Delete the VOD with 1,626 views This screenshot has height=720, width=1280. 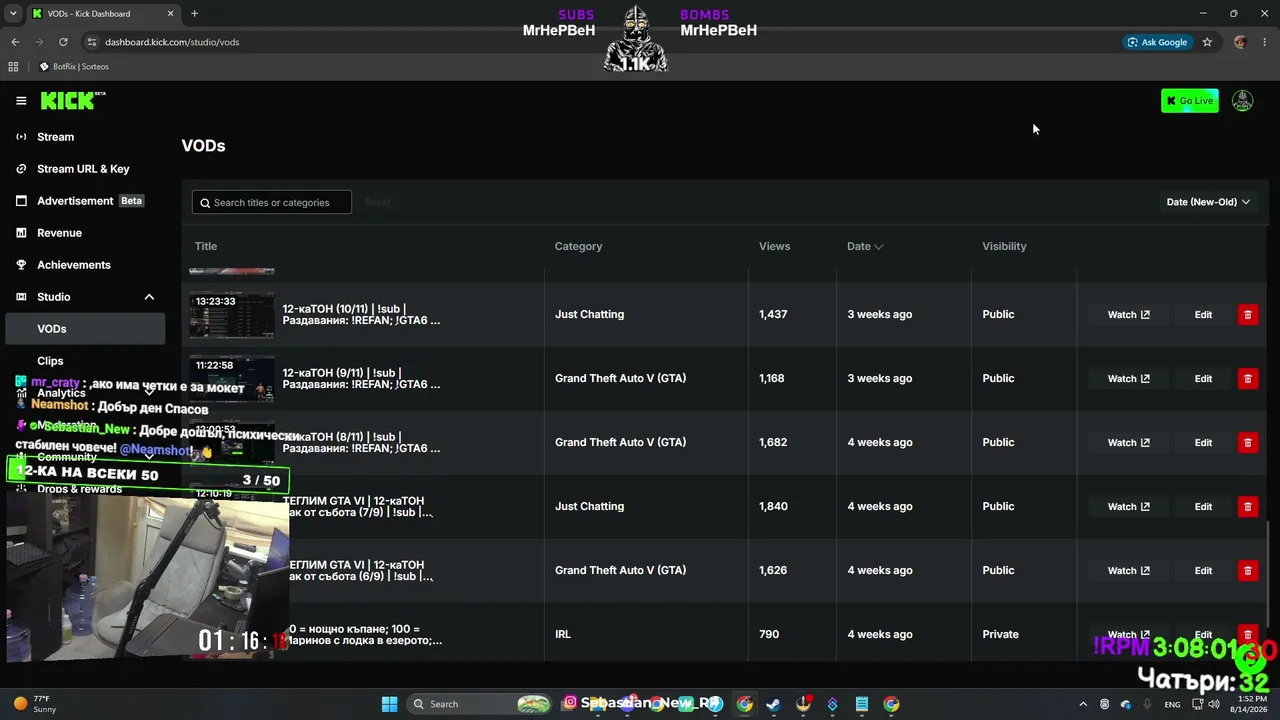(1247, 571)
